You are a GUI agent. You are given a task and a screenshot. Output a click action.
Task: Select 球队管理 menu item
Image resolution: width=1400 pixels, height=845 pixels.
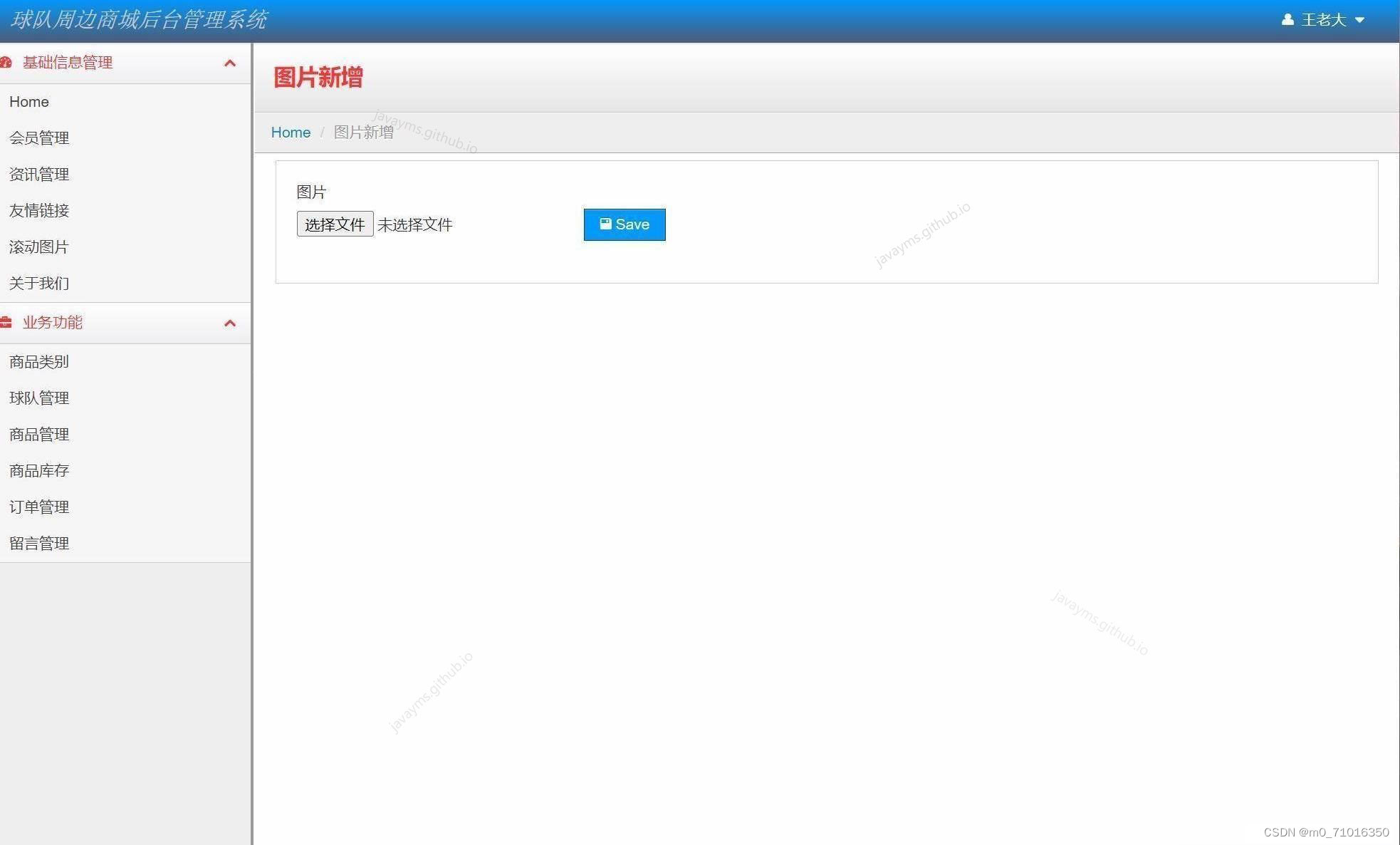39,398
